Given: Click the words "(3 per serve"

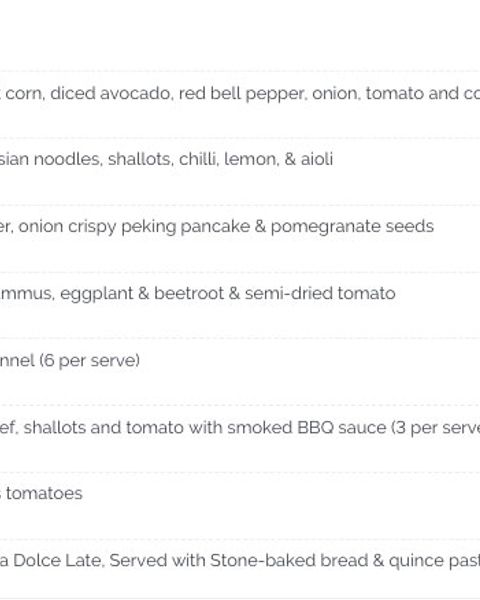Looking at the screenshot, I should tap(435, 428).
